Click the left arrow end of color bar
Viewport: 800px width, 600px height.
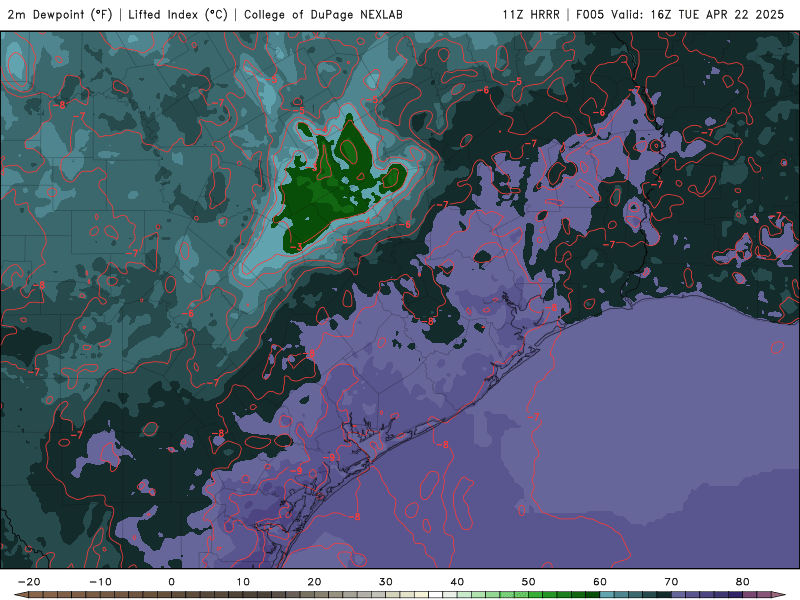20,595
